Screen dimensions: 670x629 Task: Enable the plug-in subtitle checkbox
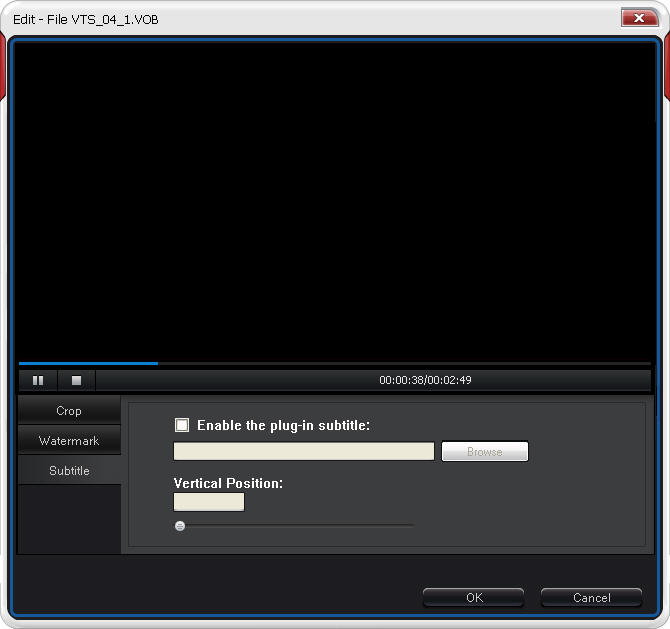pos(182,425)
